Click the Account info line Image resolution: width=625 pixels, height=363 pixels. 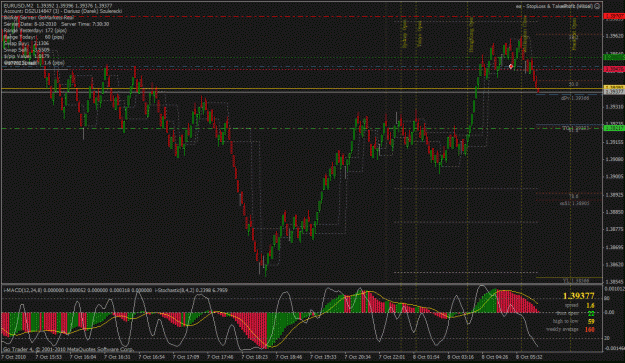click(x=63, y=11)
